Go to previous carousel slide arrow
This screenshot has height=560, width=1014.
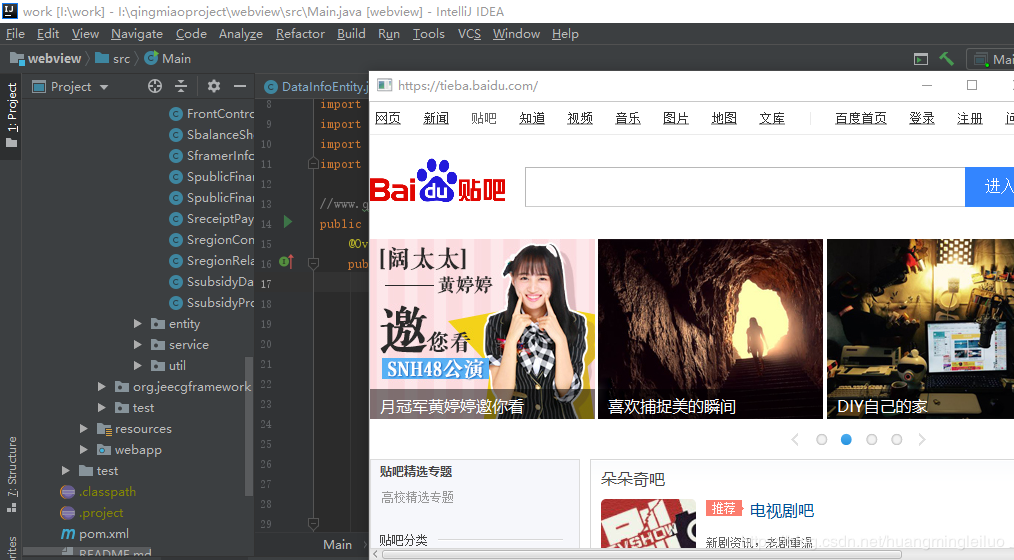click(795, 440)
